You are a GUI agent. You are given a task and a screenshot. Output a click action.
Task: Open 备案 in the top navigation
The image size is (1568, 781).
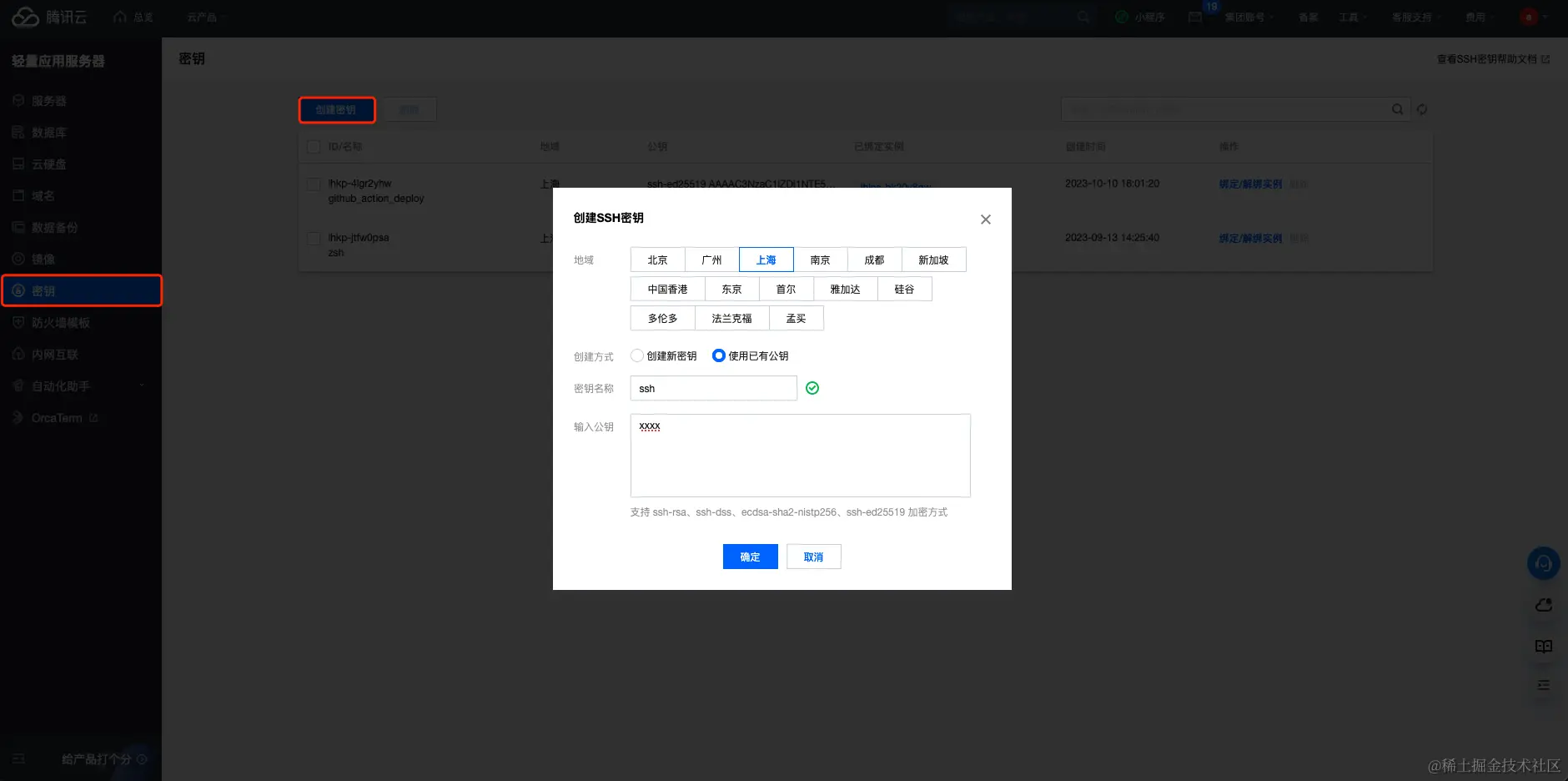tap(1309, 17)
